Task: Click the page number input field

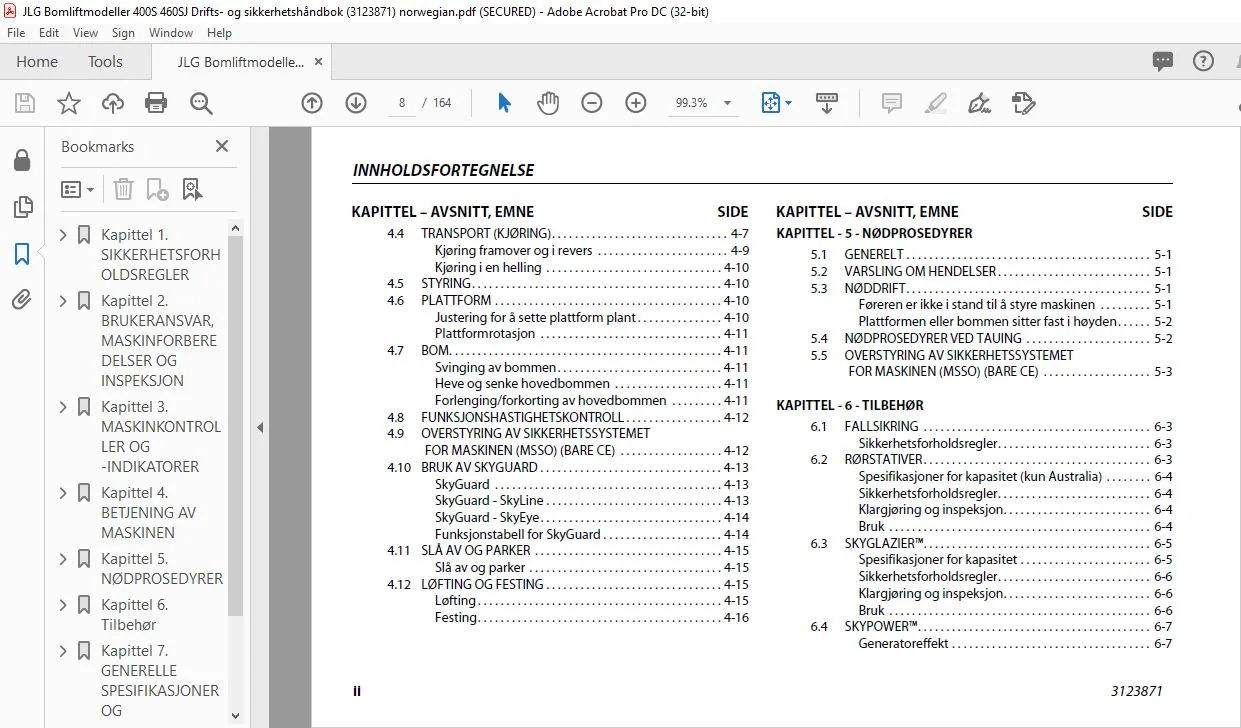Action: (x=401, y=103)
